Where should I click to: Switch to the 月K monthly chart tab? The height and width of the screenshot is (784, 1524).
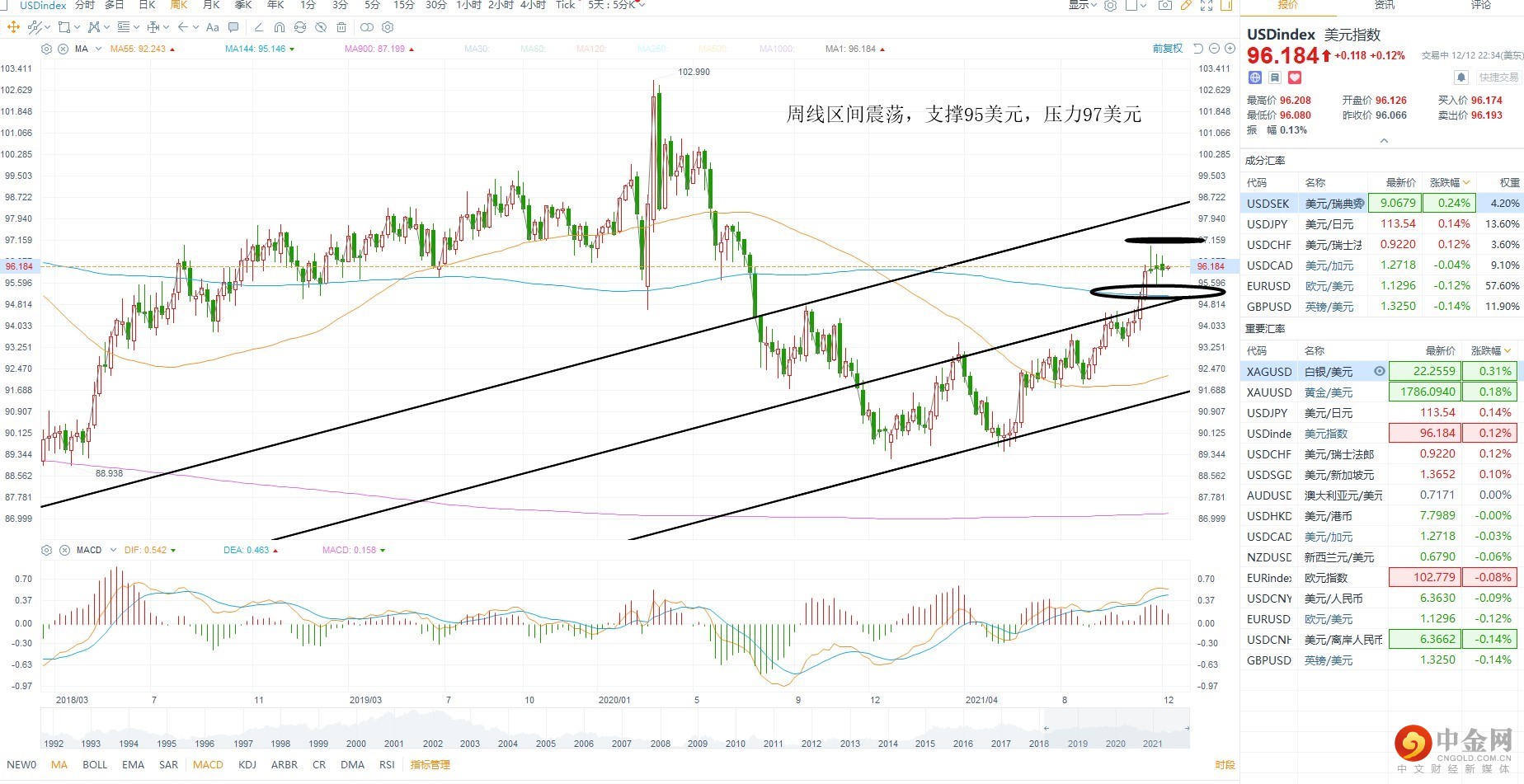click(x=211, y=5)
